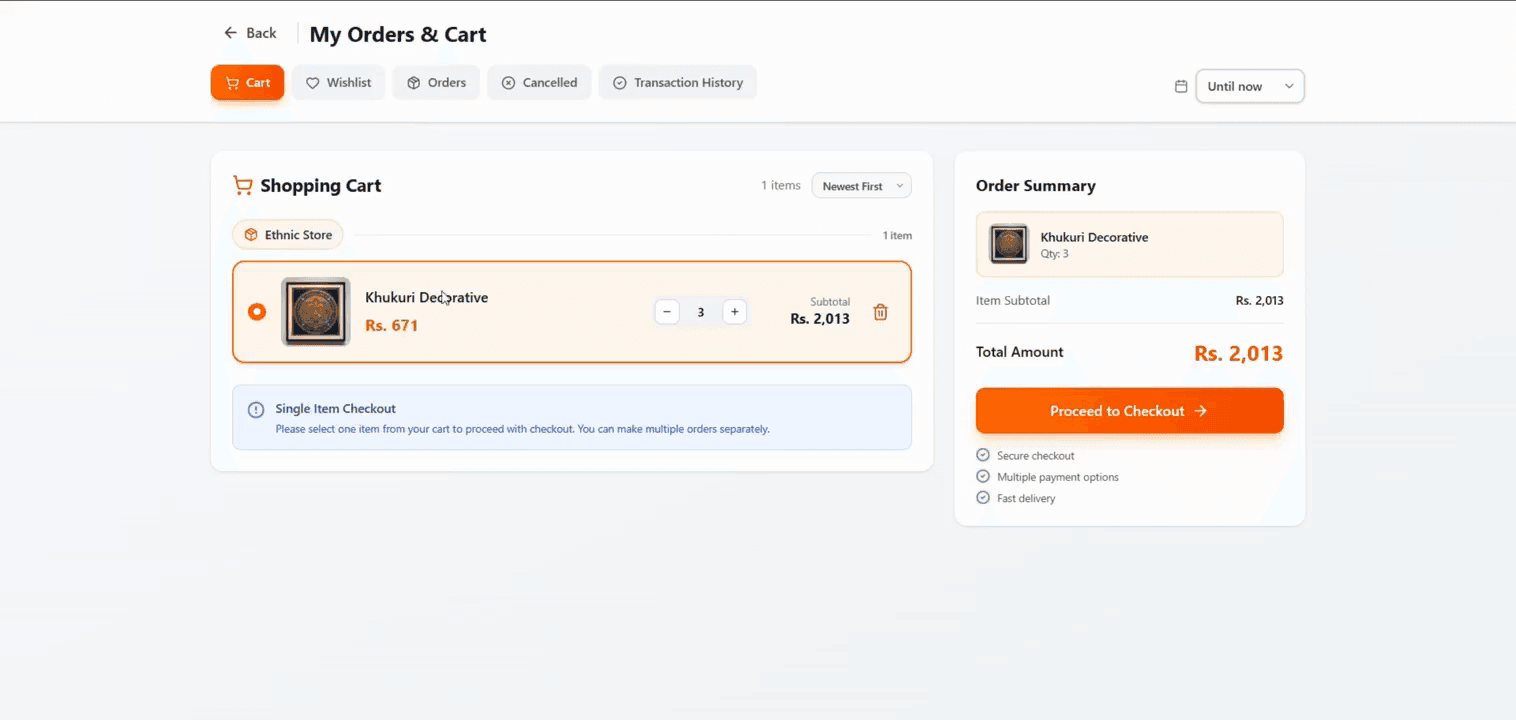Select the Khukuri Decorative radio button

click(x=257, y=312)
